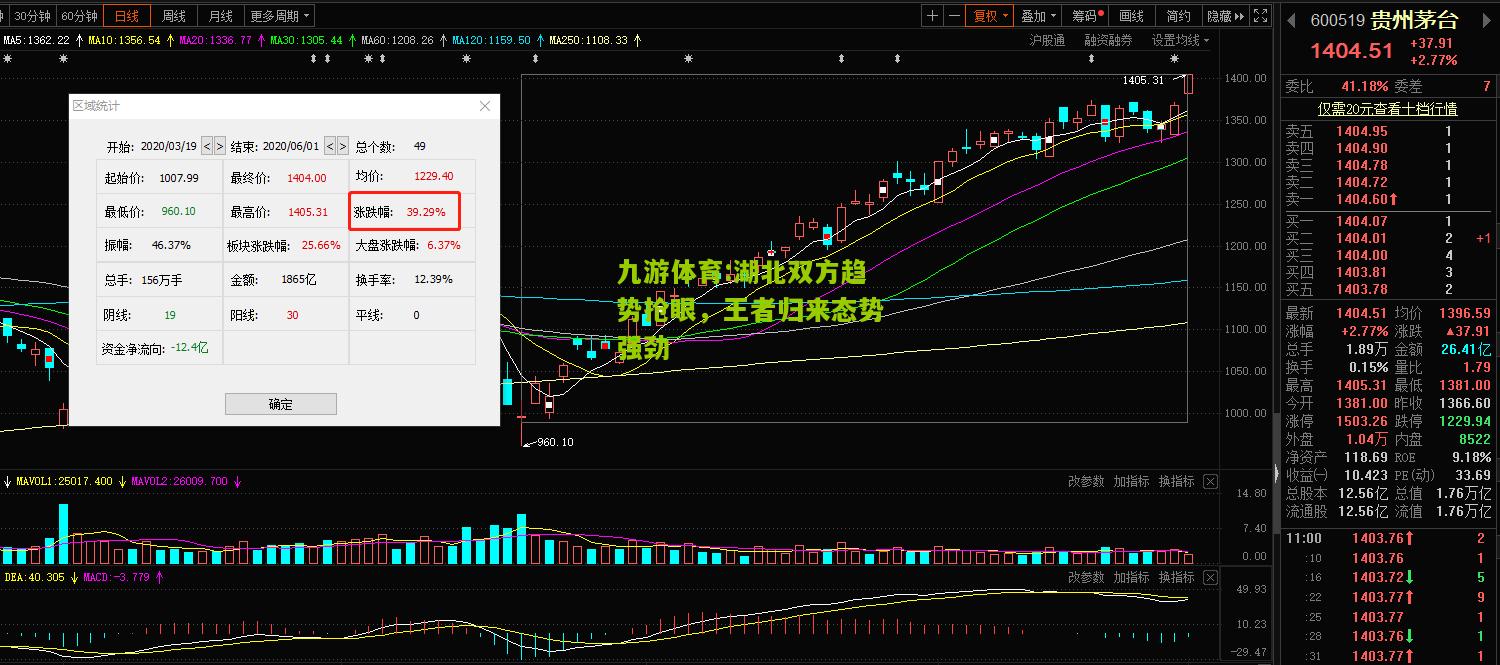
Task: Select the 周线 period tab
Action: (x=174, y=16)
